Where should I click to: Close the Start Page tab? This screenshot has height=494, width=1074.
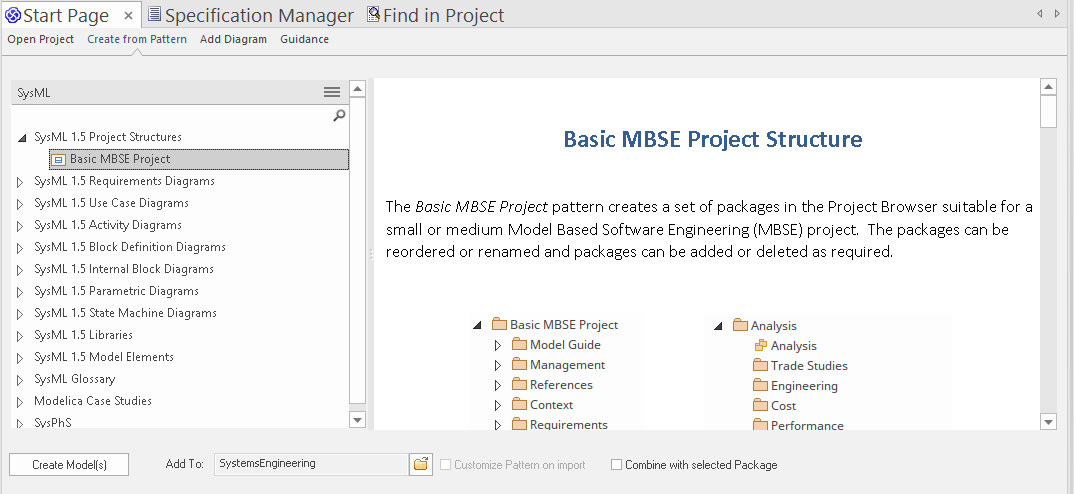pos(129,15)
